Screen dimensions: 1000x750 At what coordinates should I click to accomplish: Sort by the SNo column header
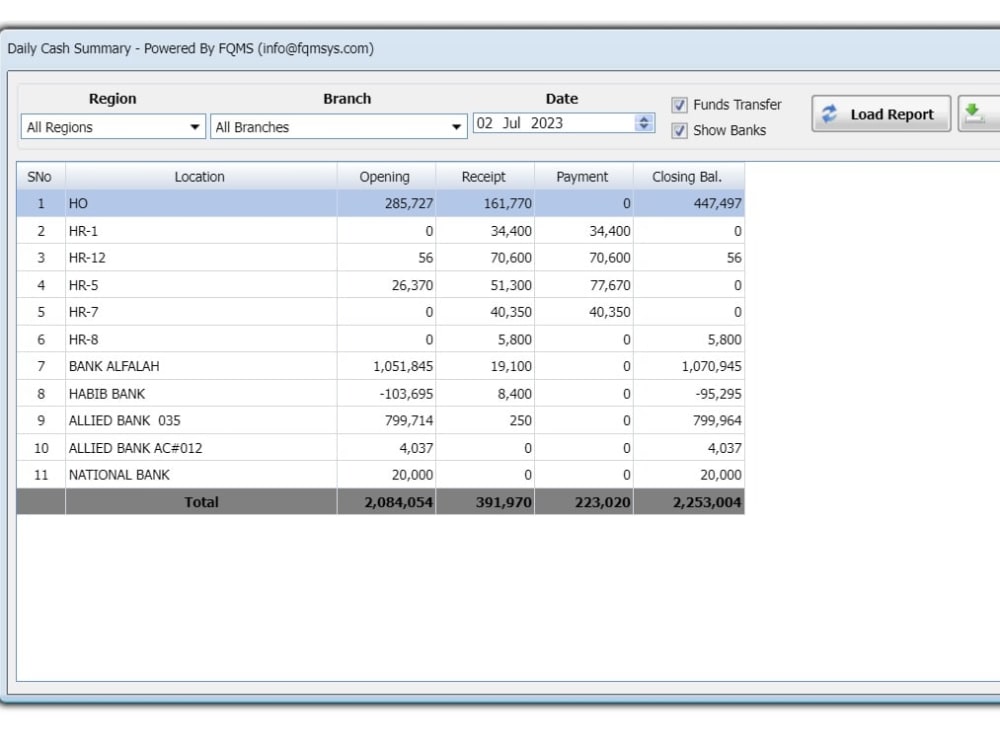(x=40, y=177)
